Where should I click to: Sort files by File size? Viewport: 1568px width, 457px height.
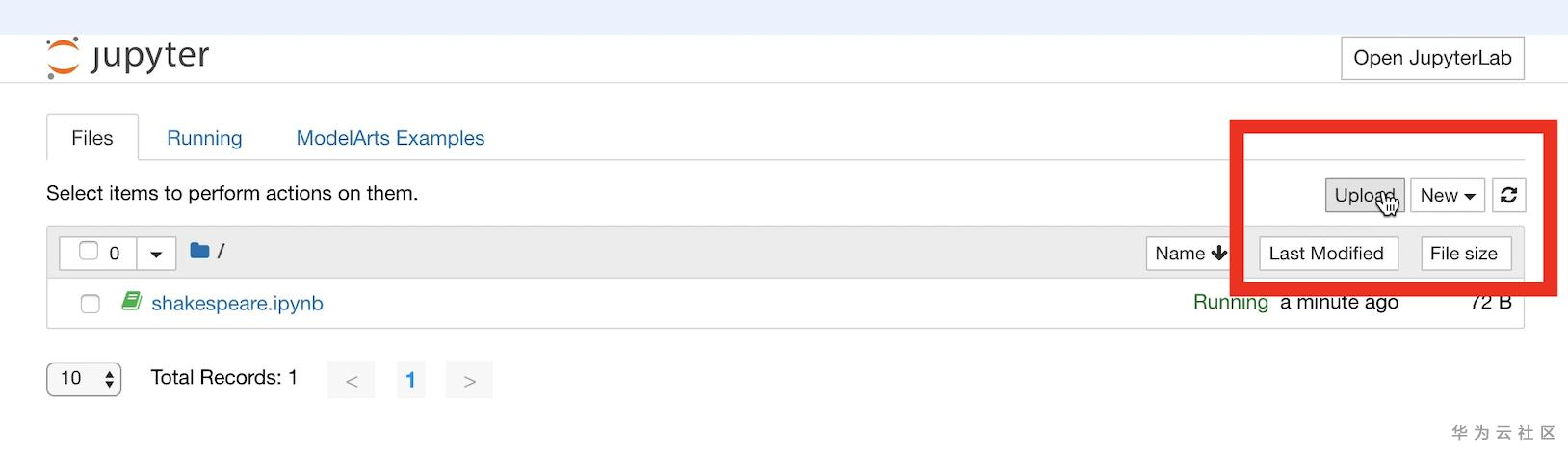1463,254
